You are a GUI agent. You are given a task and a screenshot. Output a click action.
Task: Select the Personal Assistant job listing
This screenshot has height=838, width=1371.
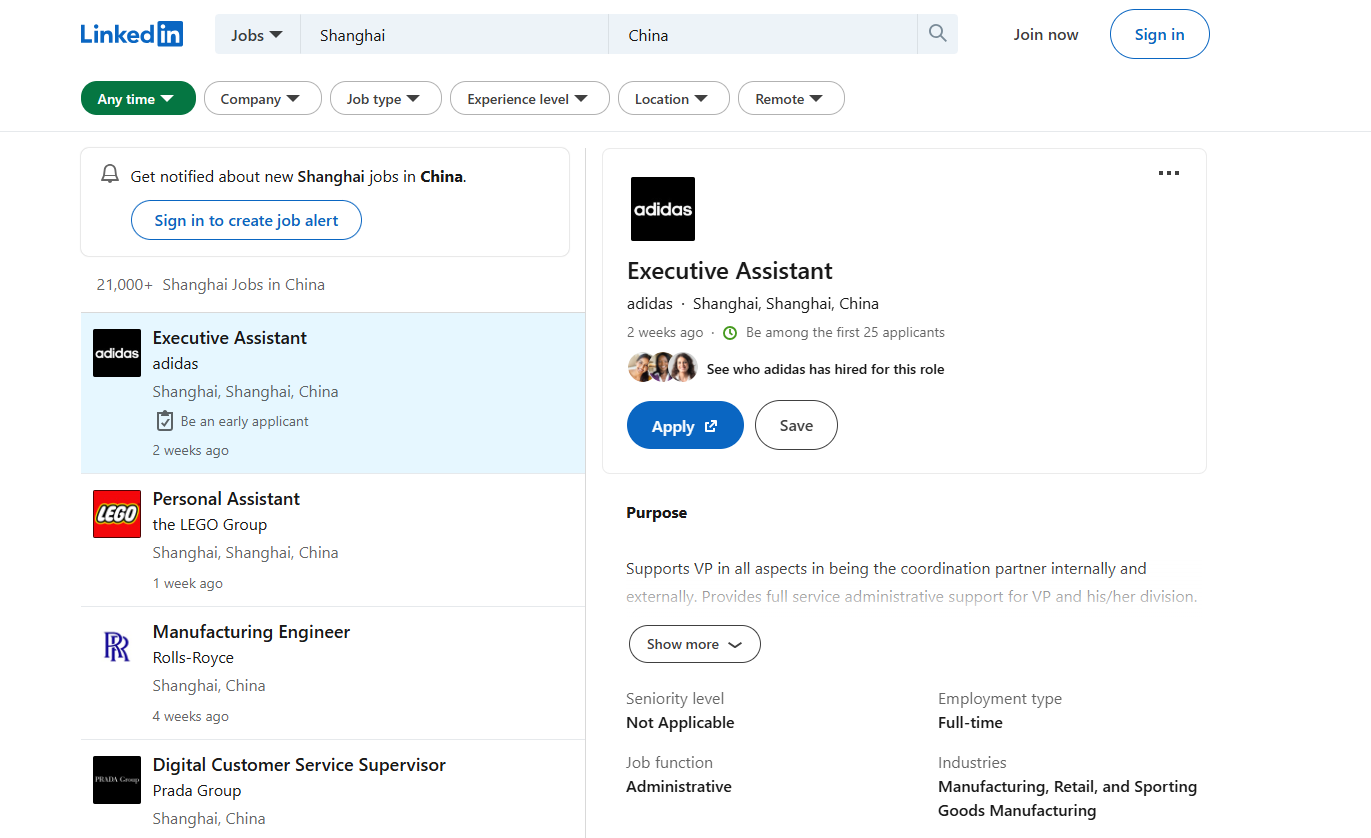[333, 540]
